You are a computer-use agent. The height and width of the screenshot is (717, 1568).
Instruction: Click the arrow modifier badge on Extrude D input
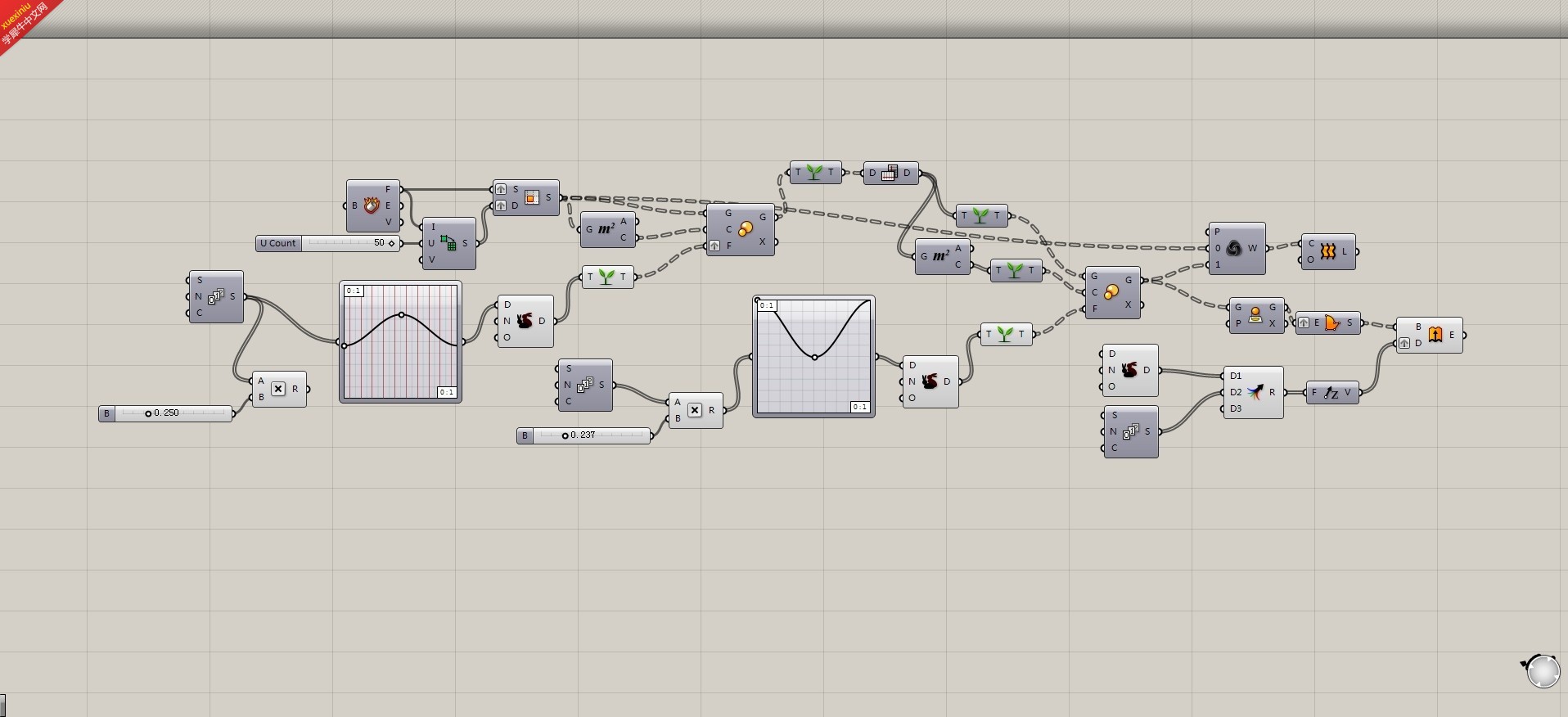(x=1405, y=343)
